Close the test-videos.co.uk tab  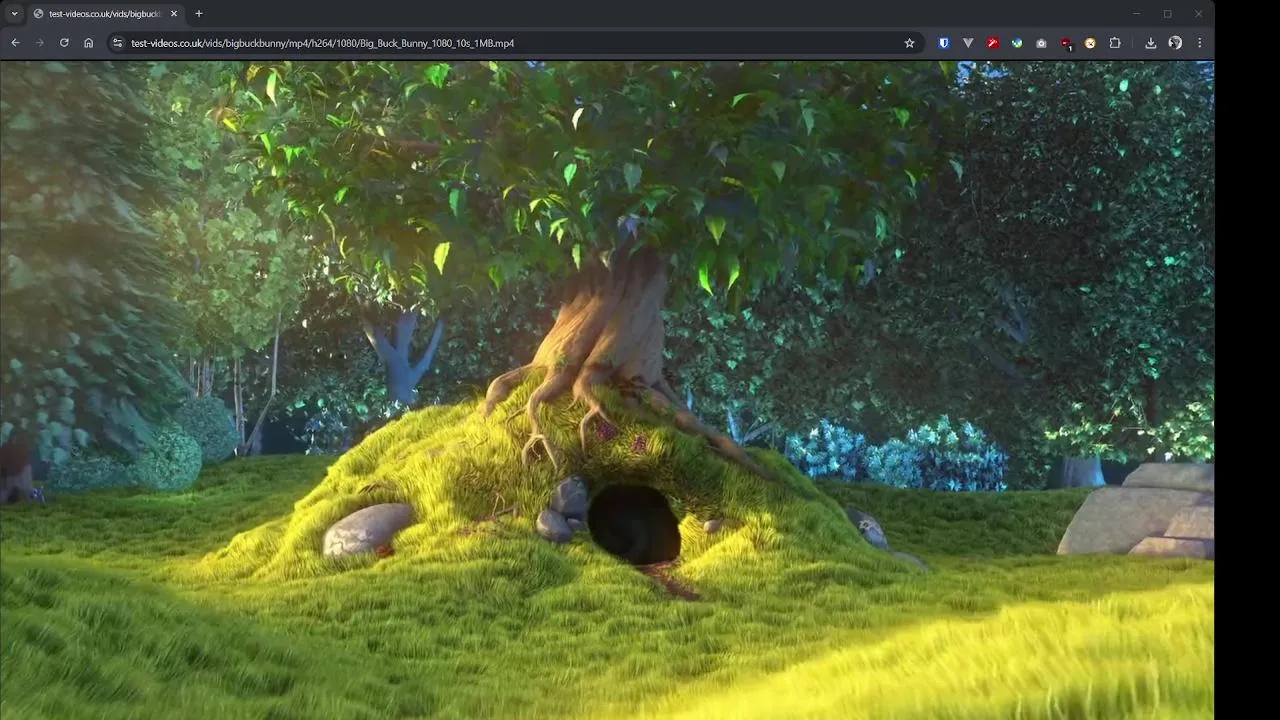pos(174,14)
